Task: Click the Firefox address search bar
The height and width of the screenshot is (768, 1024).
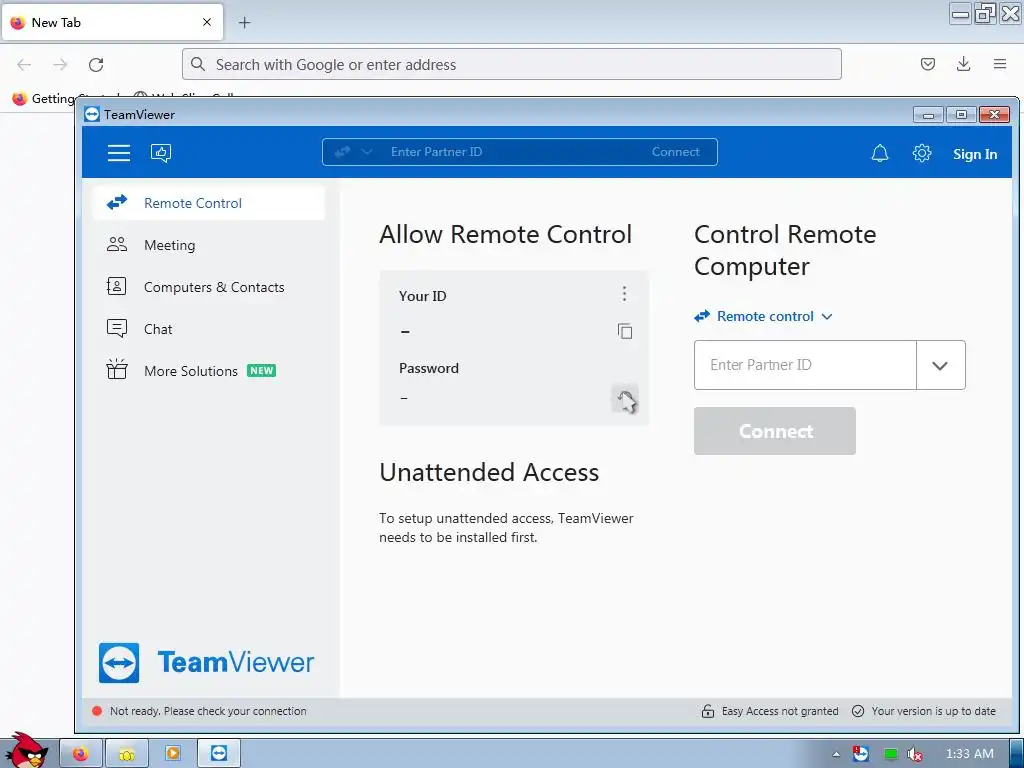Action: pyautogui.click(x=511, y=64)
